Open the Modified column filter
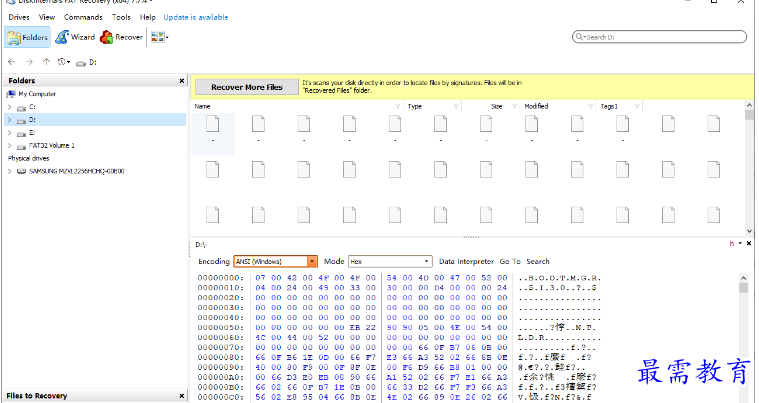This screenshot has height=403, width=759. click(590, 106)
